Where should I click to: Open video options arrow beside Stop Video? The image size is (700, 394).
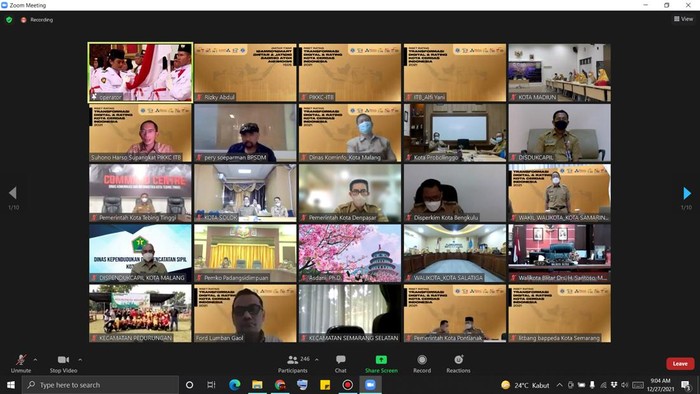coord(80,360)
